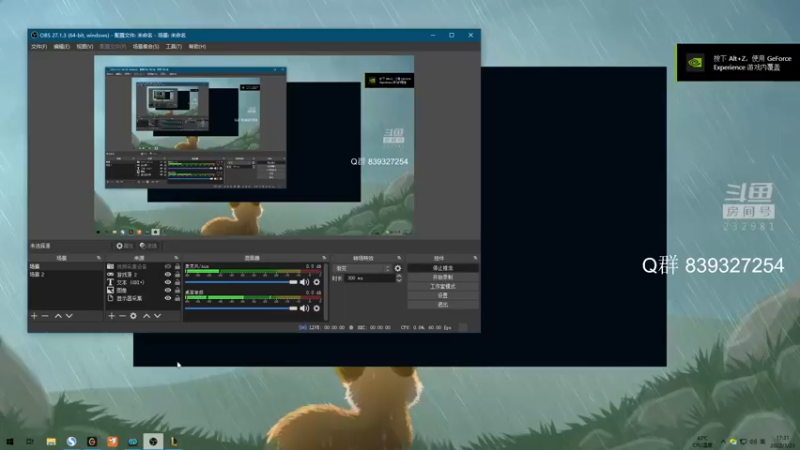Enable Studio Mode (工作室模式)
The width and height of the screenshot is (800, 450).
point(443,286)
